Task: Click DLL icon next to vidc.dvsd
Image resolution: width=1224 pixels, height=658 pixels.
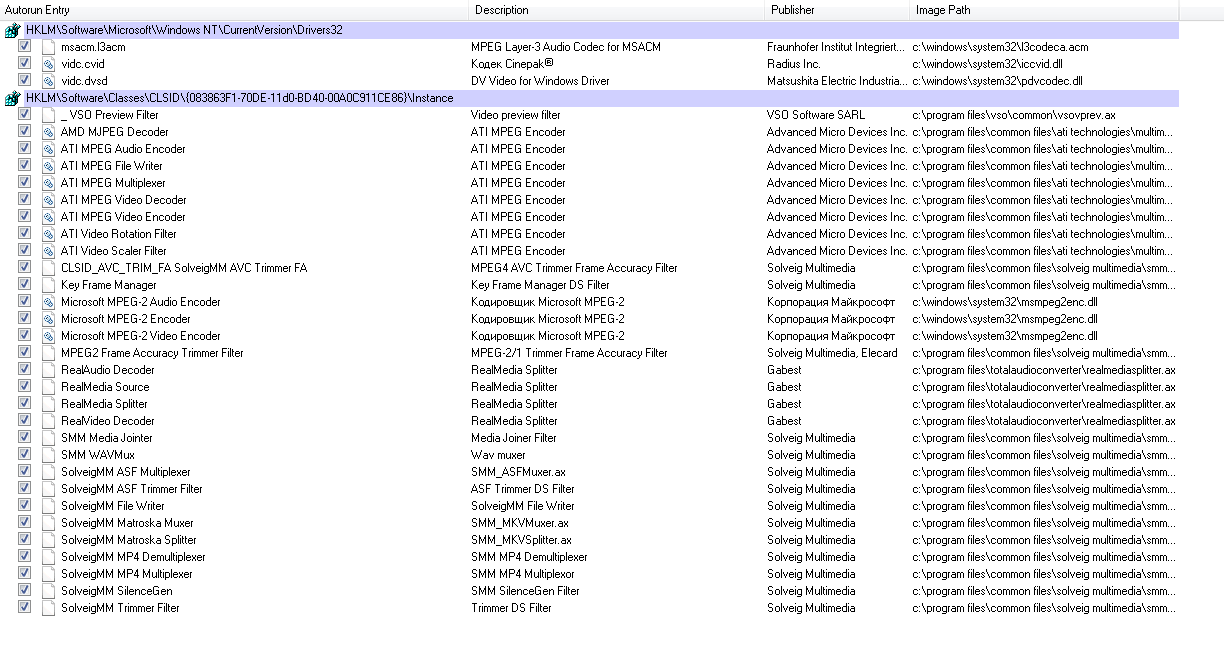Action: tap(48, 81)
